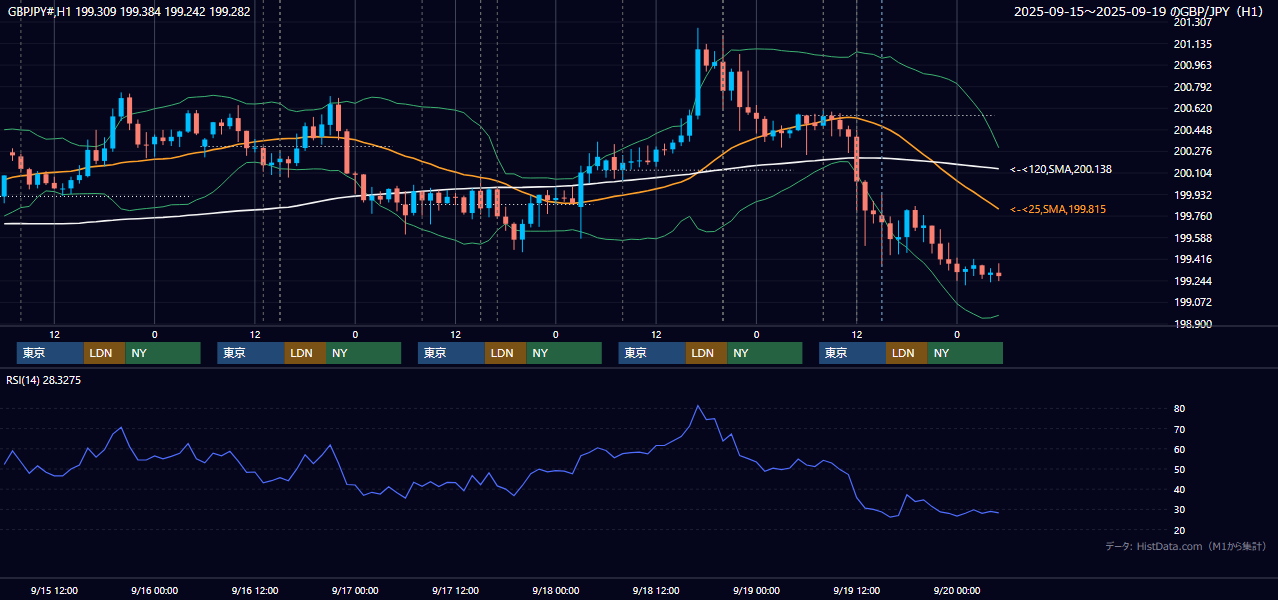Click the RSI scale level 20
The width and height of the screenshot is (1278, 600).
(x=1180, y=530)
